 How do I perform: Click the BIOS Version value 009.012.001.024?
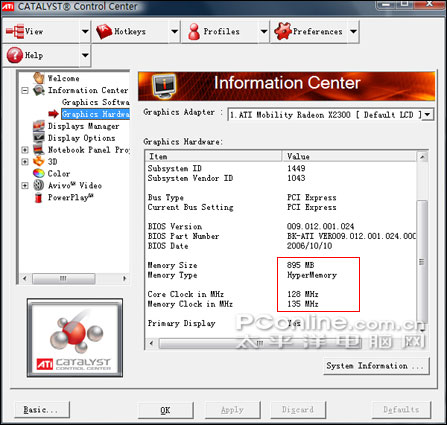click(320, 227)
